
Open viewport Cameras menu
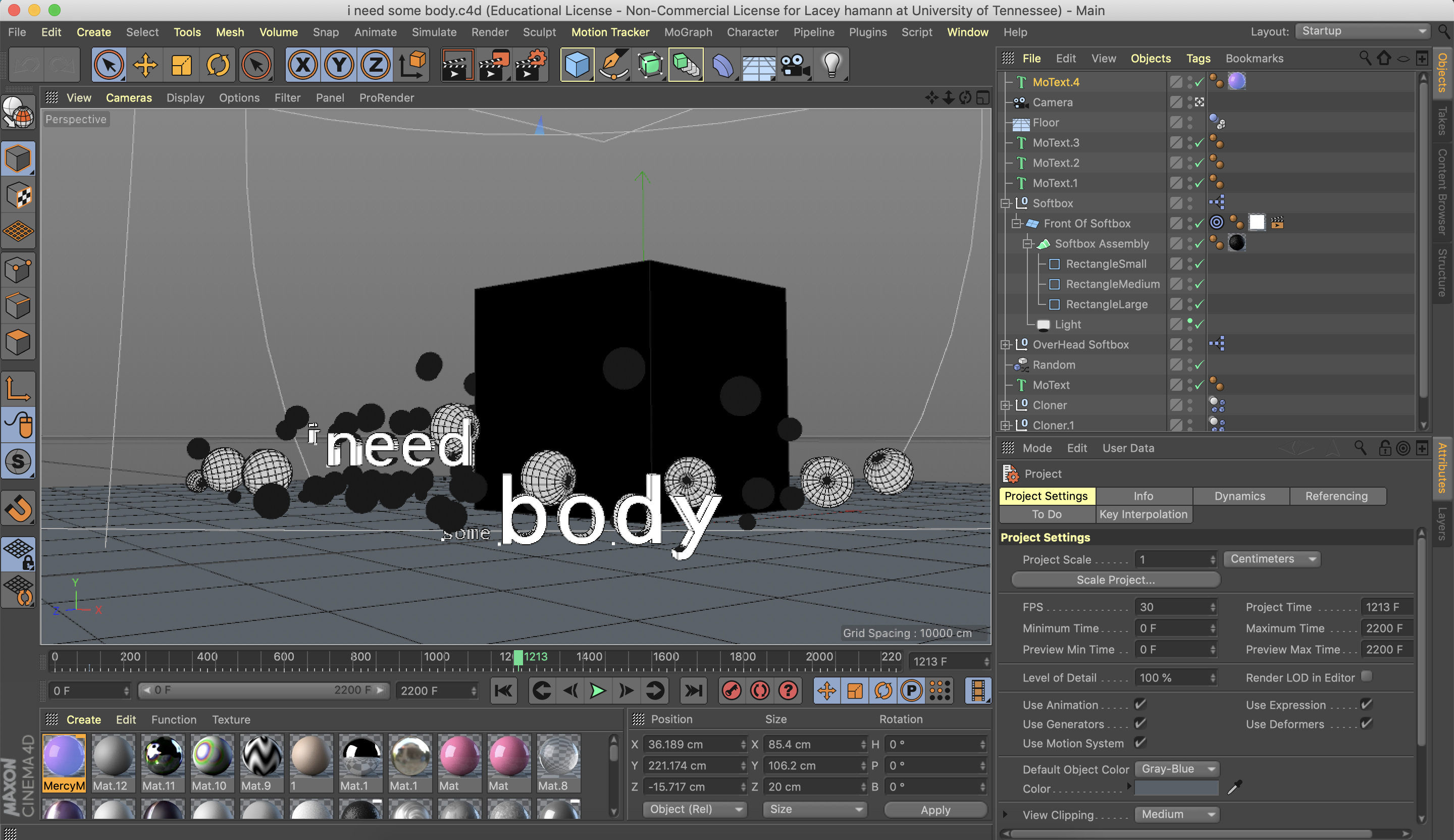point(129,98)
